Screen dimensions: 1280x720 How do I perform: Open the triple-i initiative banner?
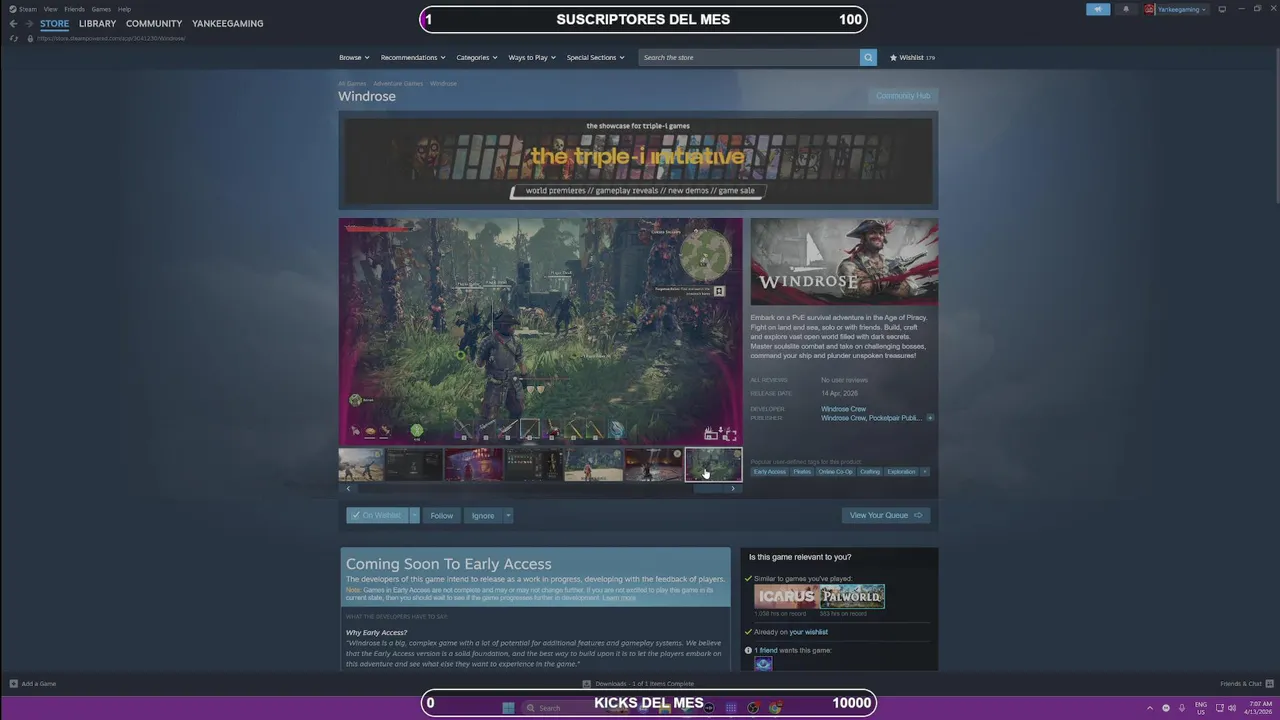[x=638, y=160]
